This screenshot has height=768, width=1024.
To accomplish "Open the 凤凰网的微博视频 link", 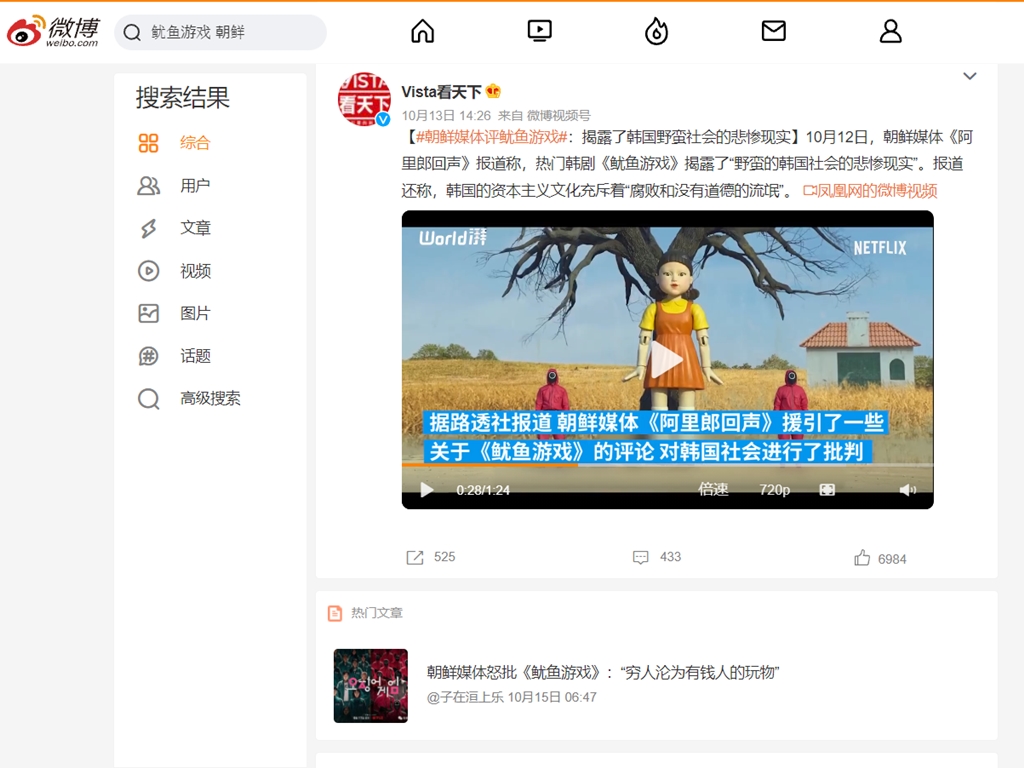I will tap(870, 191).
